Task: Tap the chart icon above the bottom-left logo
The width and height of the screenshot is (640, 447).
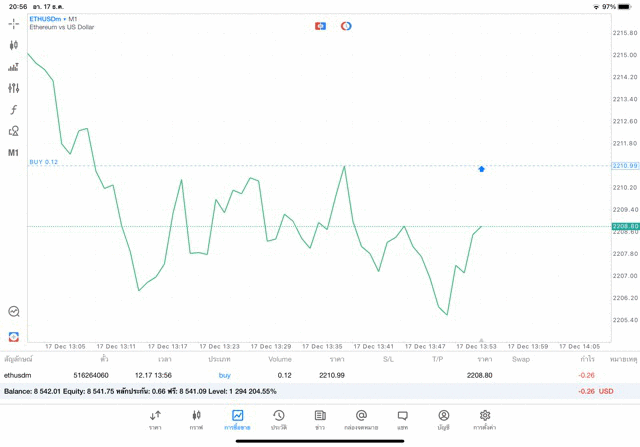Action: pos(13,312)
